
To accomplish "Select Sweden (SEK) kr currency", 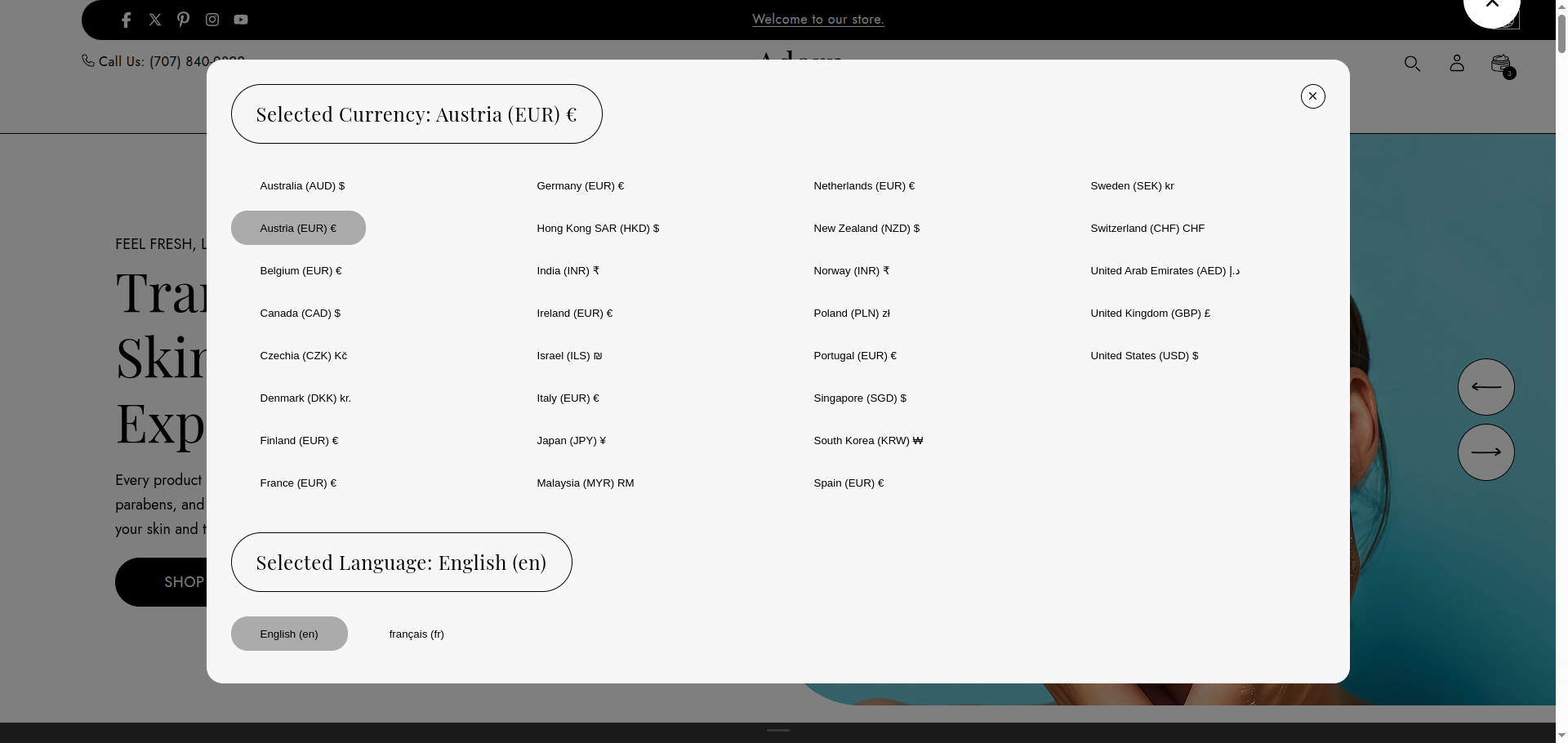I will 1132,186.
